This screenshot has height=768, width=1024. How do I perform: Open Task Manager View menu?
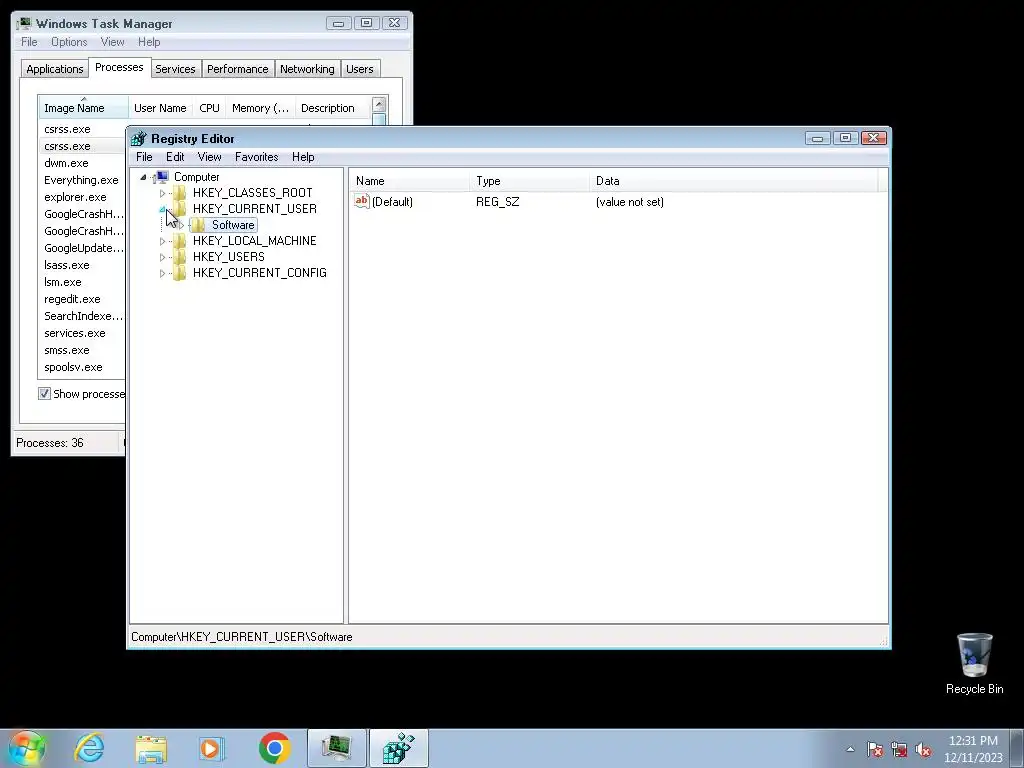(x=112, y=42)
